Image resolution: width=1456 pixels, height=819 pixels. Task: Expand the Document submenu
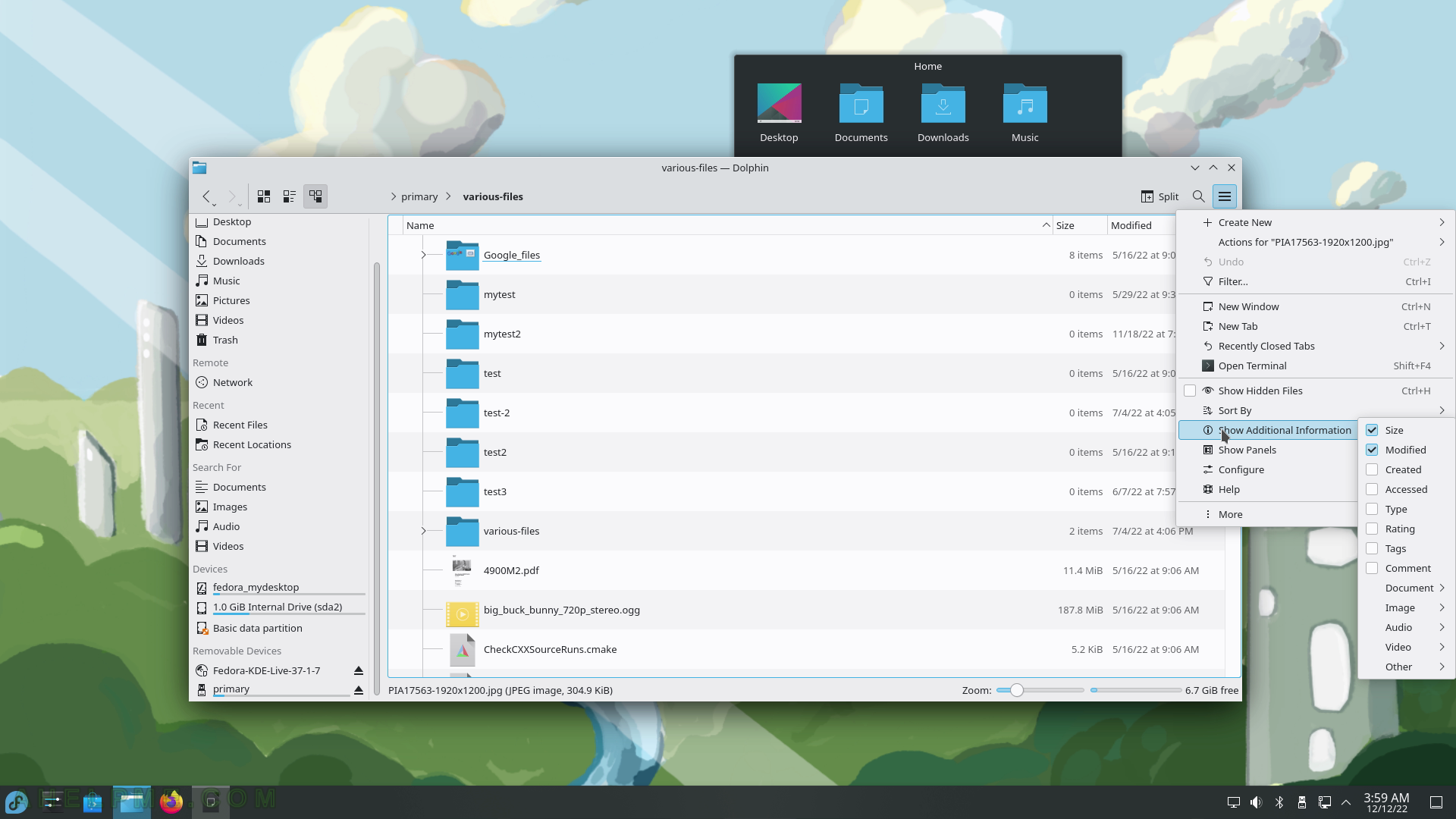(x=1407, y=588)
